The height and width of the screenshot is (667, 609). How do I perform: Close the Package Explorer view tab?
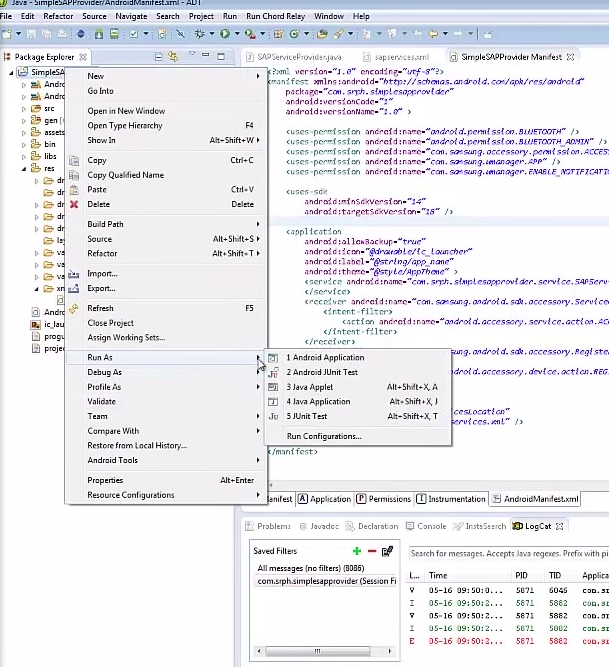coord(83,57)
